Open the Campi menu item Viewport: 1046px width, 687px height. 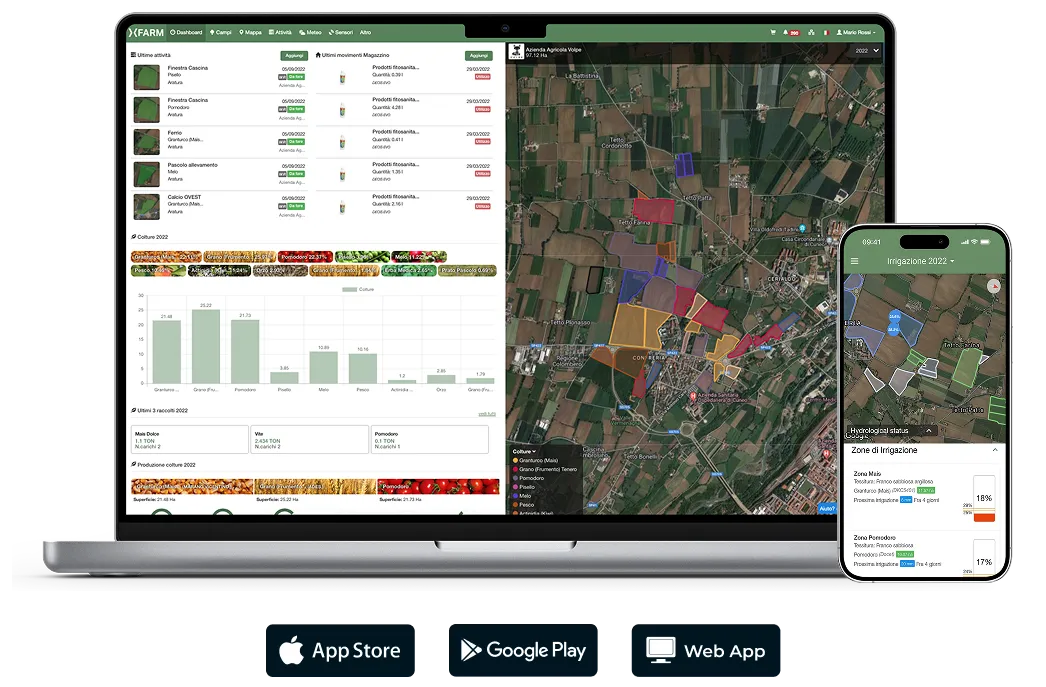coord(220,32)
